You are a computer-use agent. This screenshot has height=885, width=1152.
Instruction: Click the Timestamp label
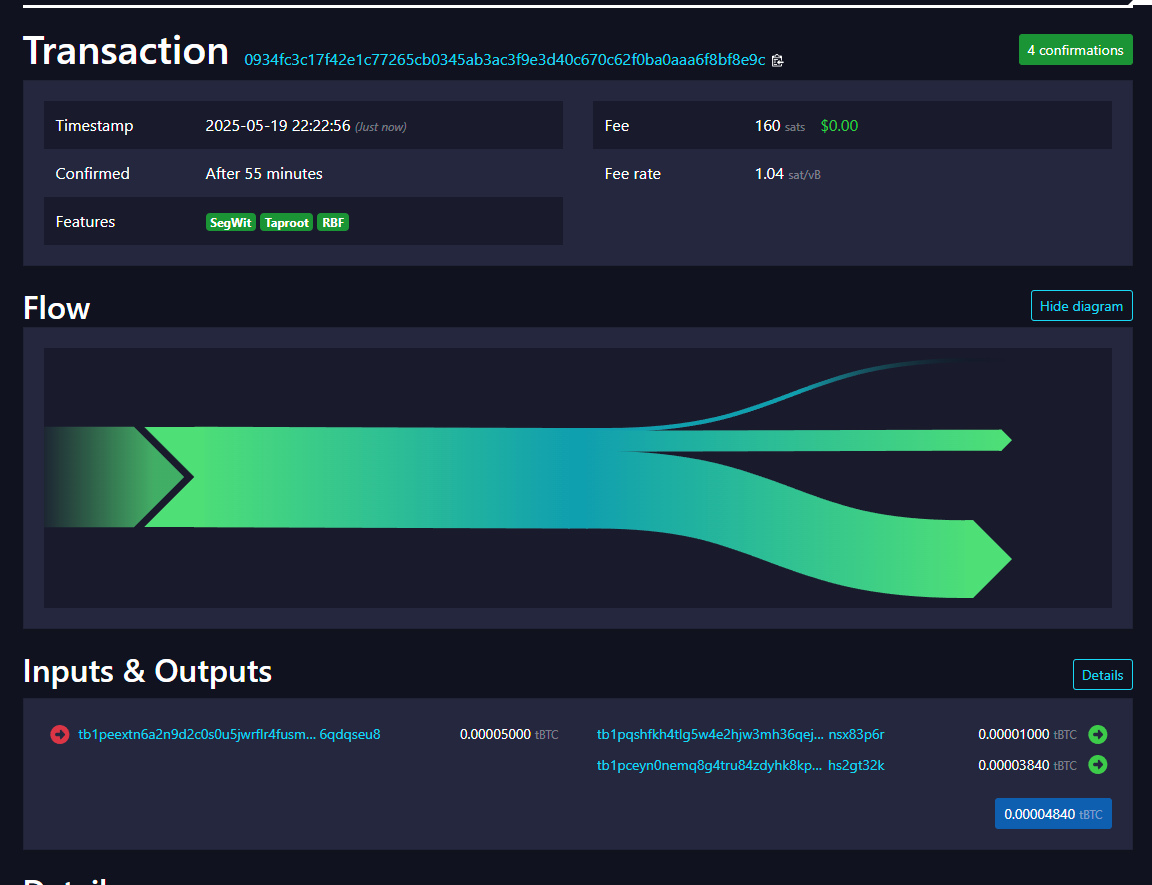tap(95, 126)
